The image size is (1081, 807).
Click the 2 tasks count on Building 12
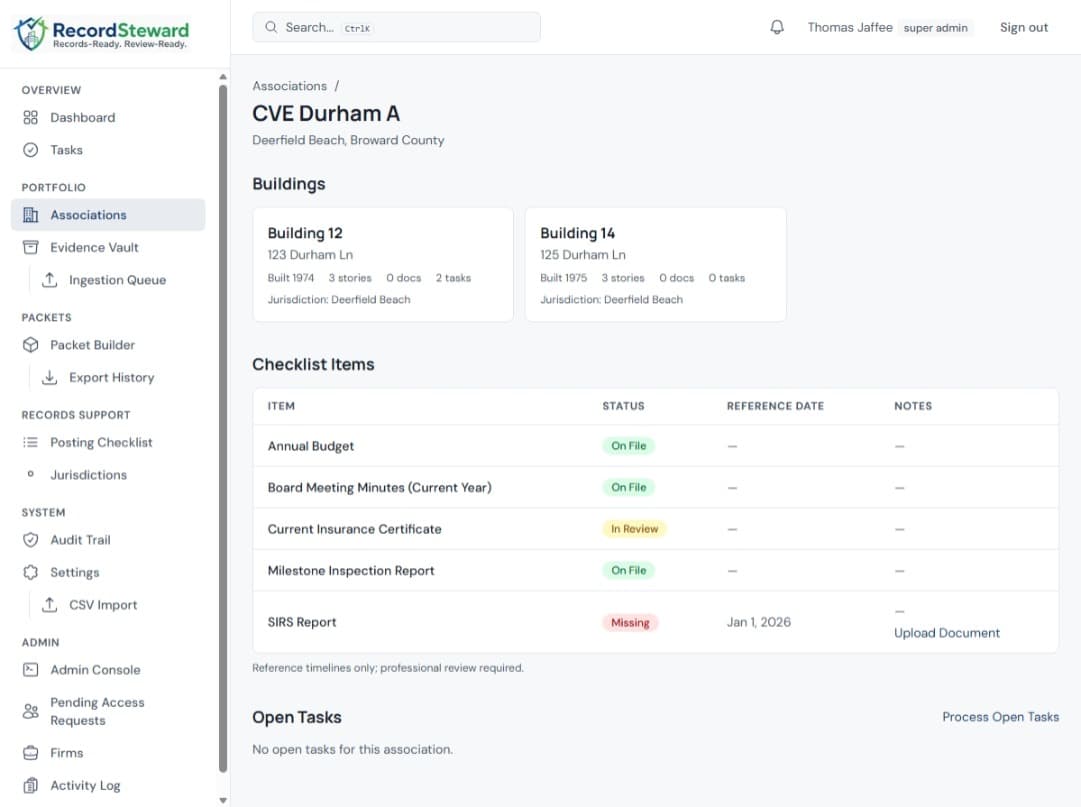click(x=453, y=278)
